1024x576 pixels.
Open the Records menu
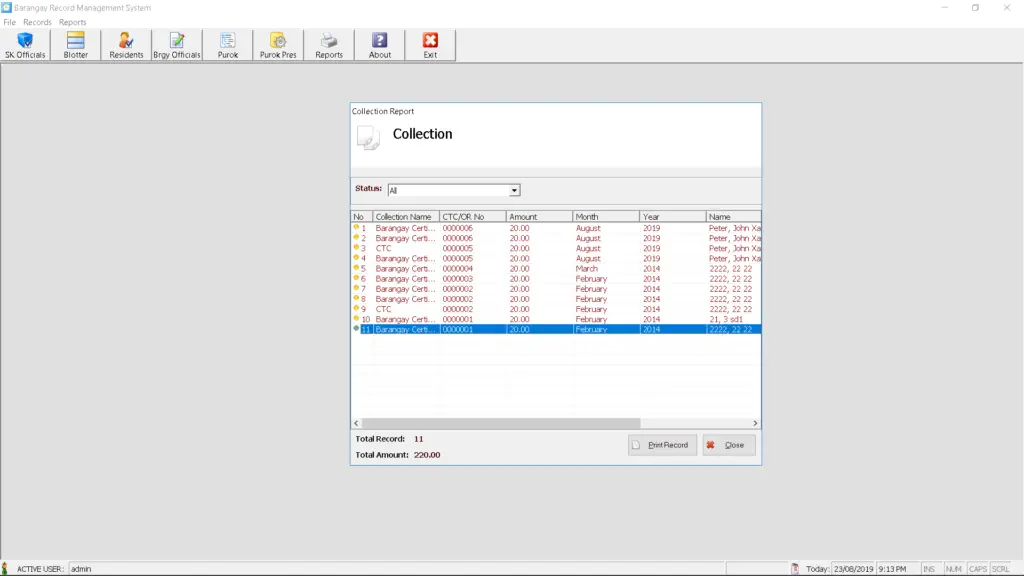tap(37, 22)
